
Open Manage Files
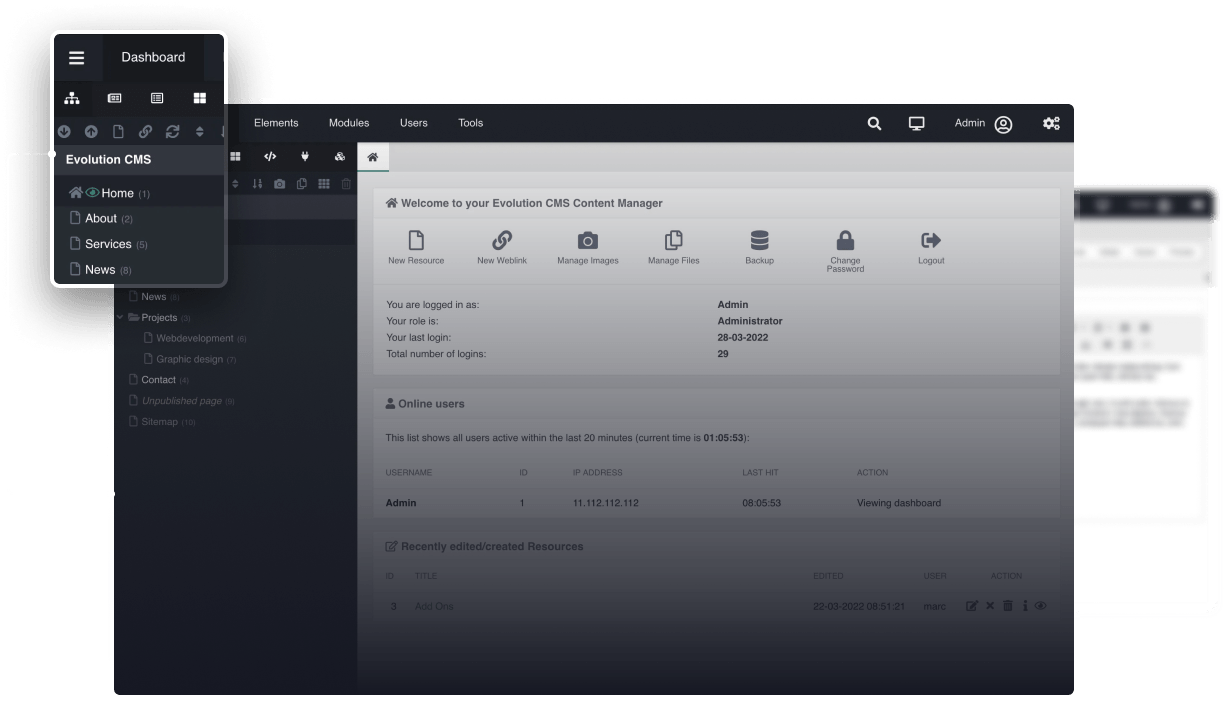tap(674, 248)
